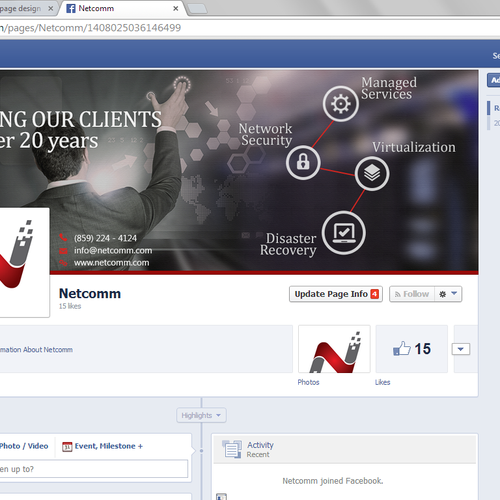The image size is (500, 500).
Task: Open the Netcomm profile picture logo
Action: (24, 262)
